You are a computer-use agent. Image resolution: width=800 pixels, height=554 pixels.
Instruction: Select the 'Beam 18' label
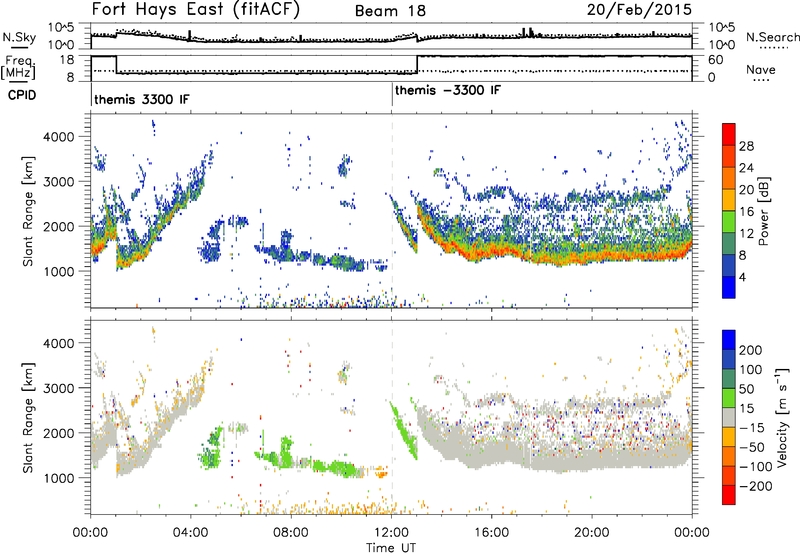390,11
